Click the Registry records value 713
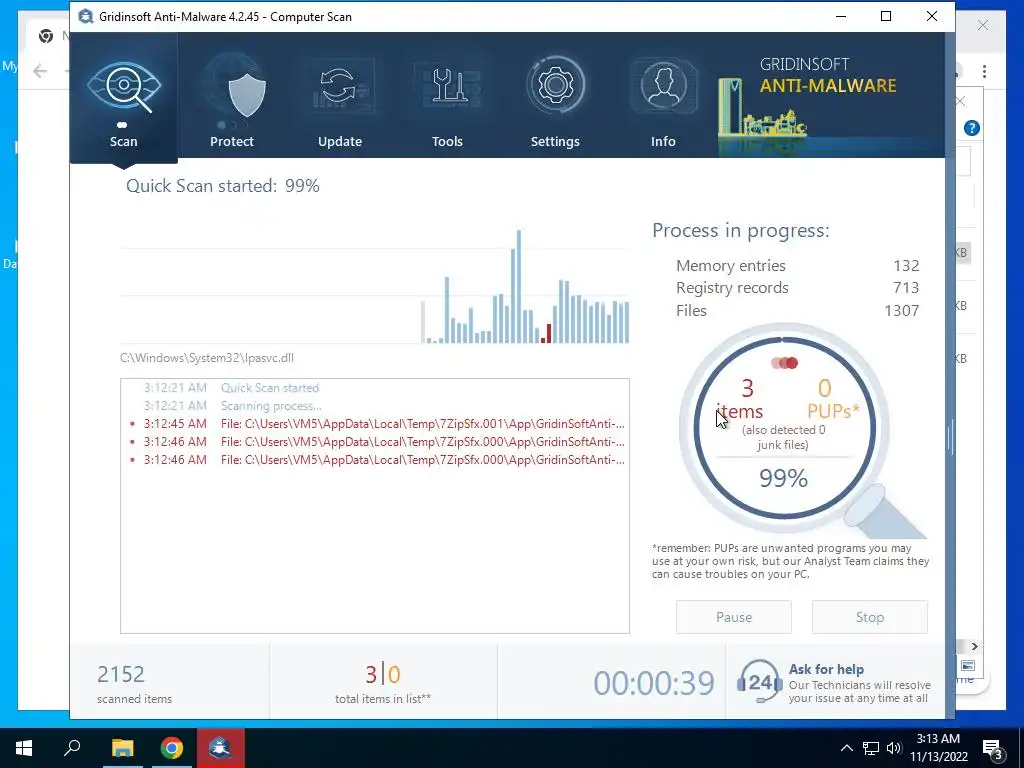The image size is (1024, 768). [906, 287]
